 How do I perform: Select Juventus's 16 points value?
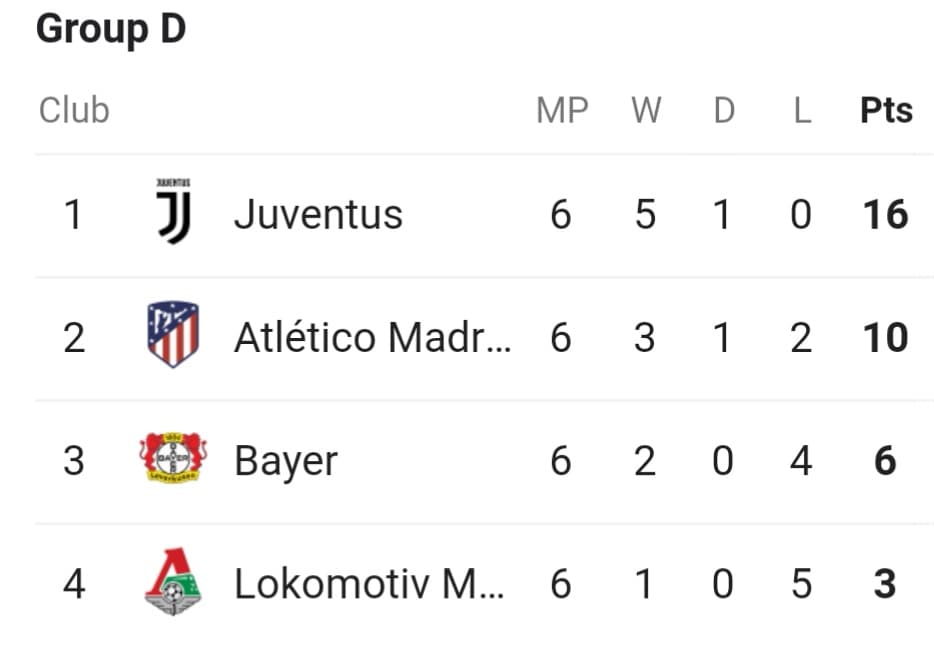tap(886, 214)
